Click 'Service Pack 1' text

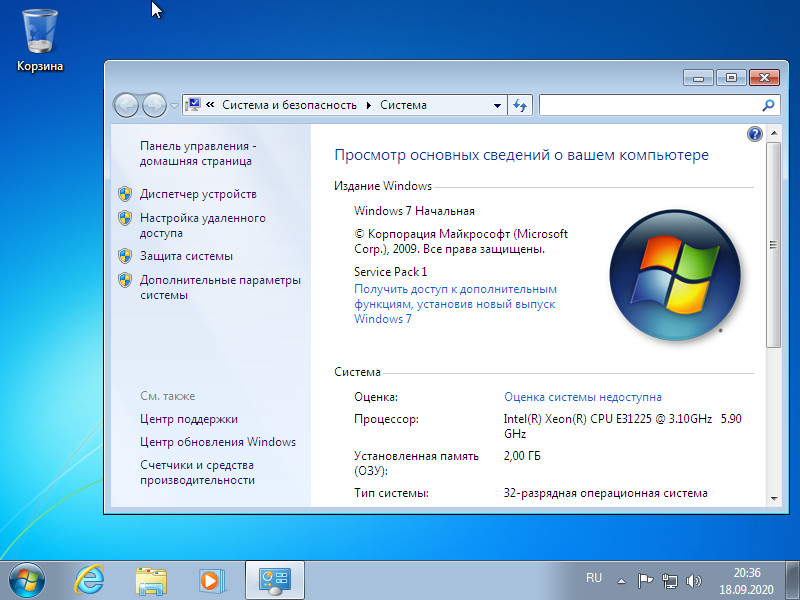point(390,272)
